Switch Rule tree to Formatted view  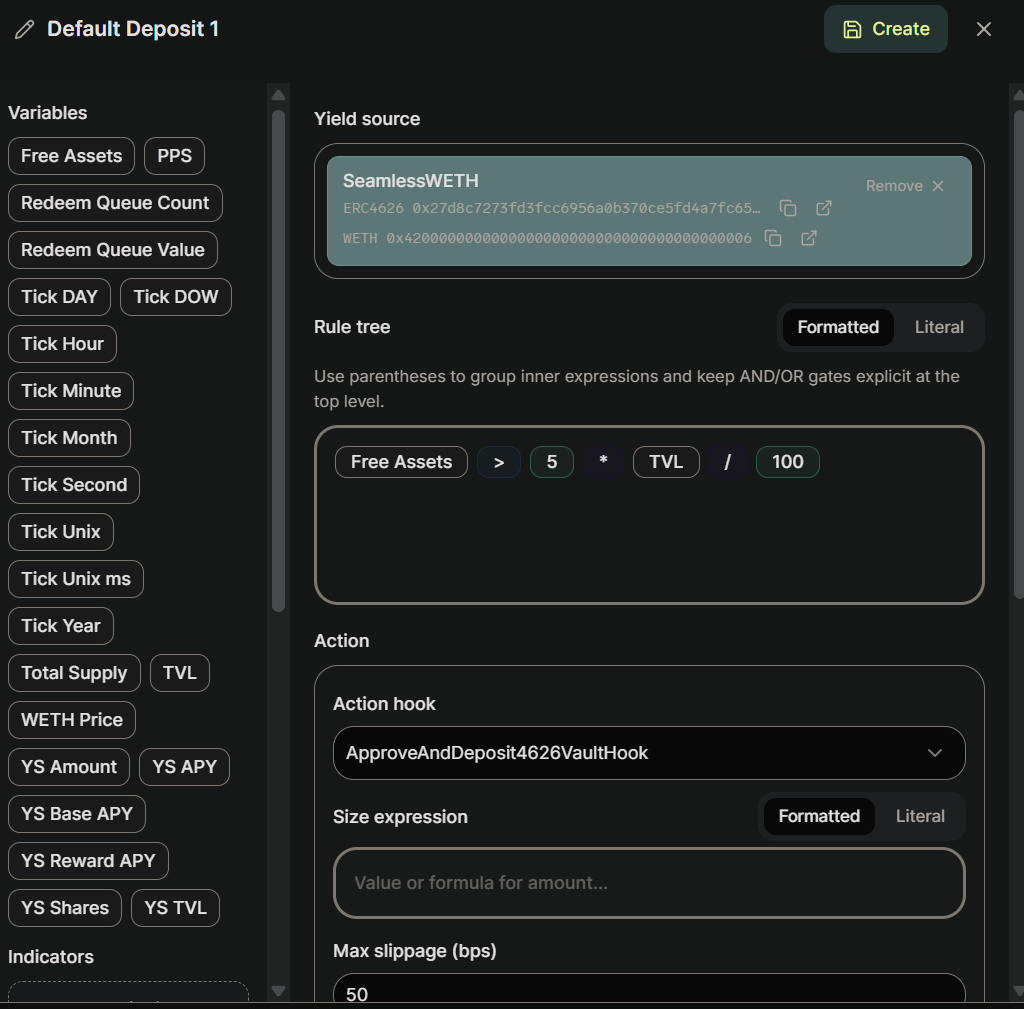838,327
